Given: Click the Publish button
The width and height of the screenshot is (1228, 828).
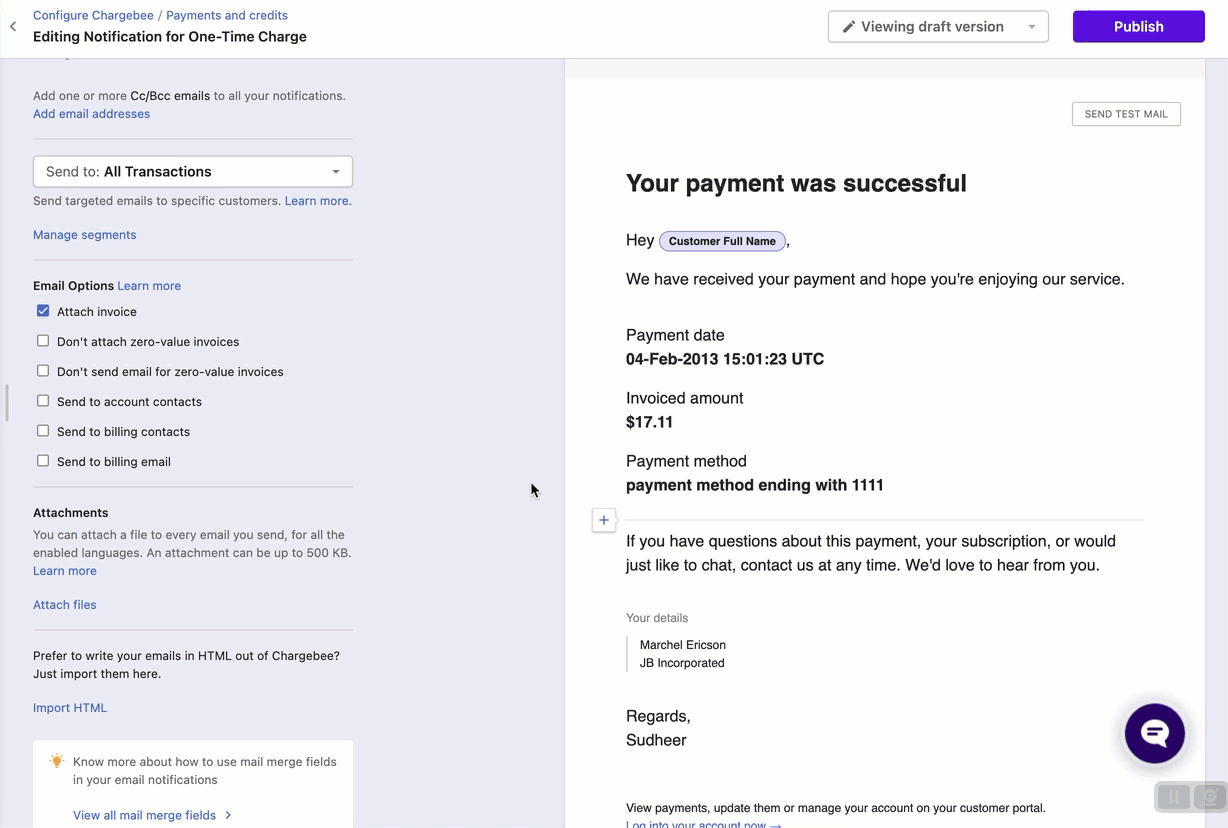Looking at the screenshot, I should click(1138, 27).
